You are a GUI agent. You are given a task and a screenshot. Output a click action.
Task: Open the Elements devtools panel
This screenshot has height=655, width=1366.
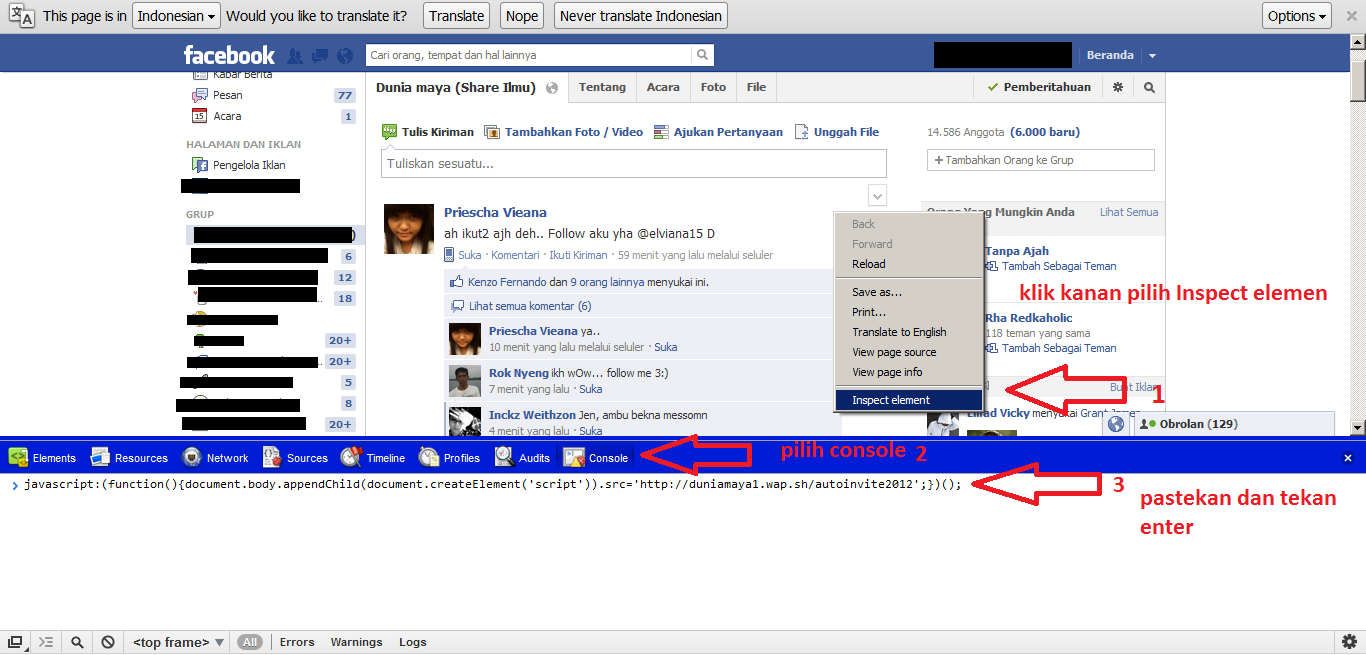point(42,458)
